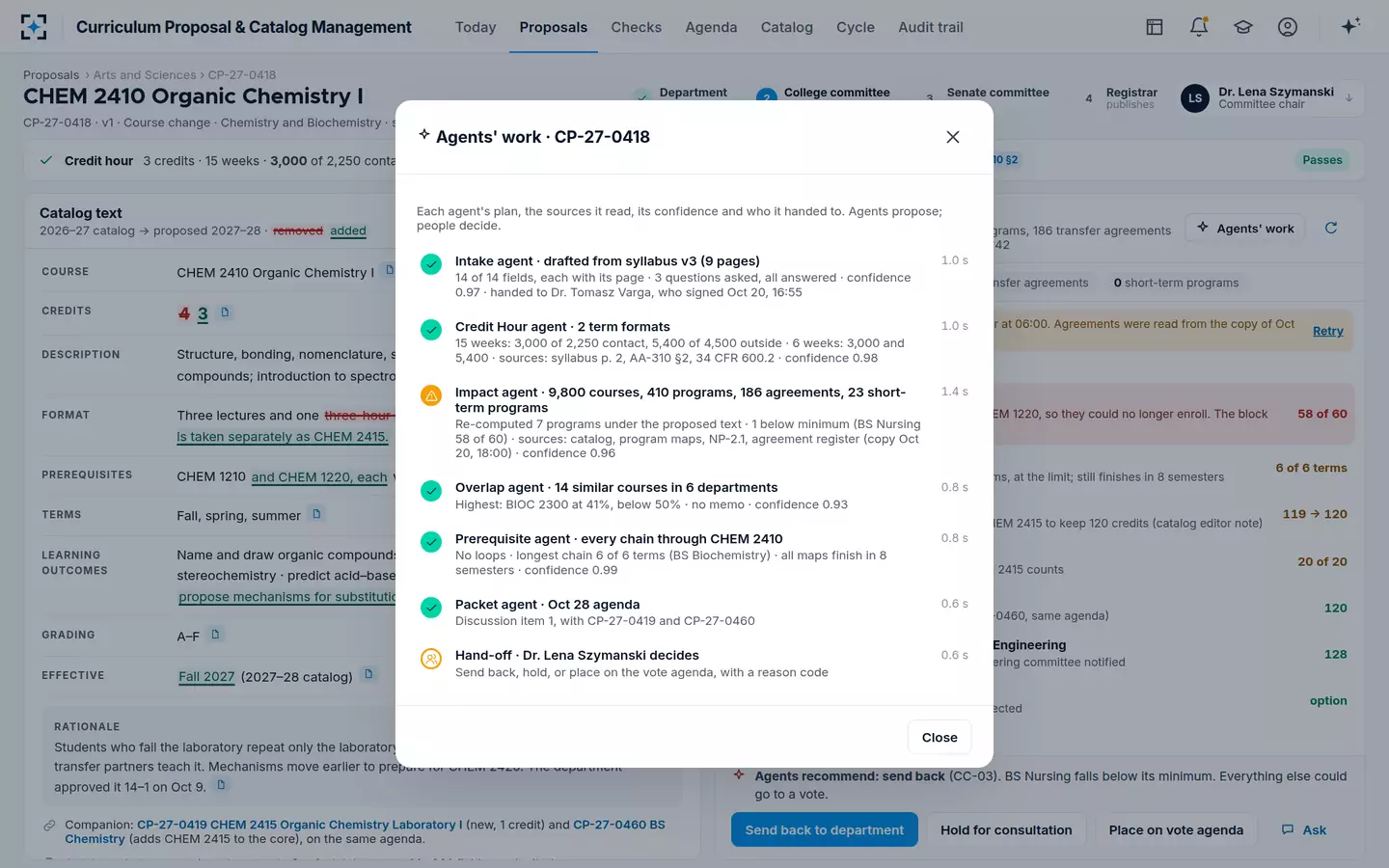Open the Cycle tab
Image resolution: width=1389 pixels, height=868 pixels.
(856, 27)
